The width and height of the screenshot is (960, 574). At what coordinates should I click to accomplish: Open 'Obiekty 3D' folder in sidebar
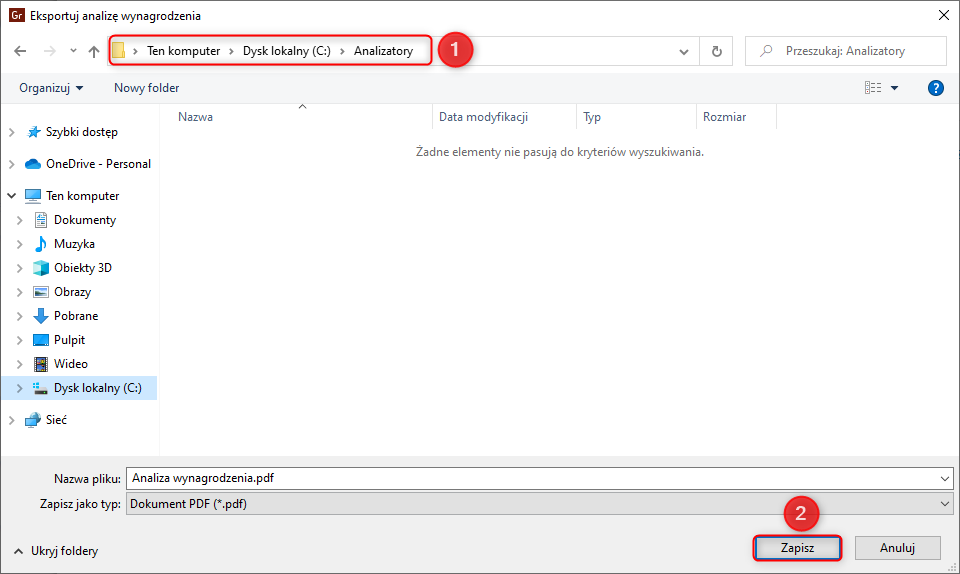click(83, 267)
